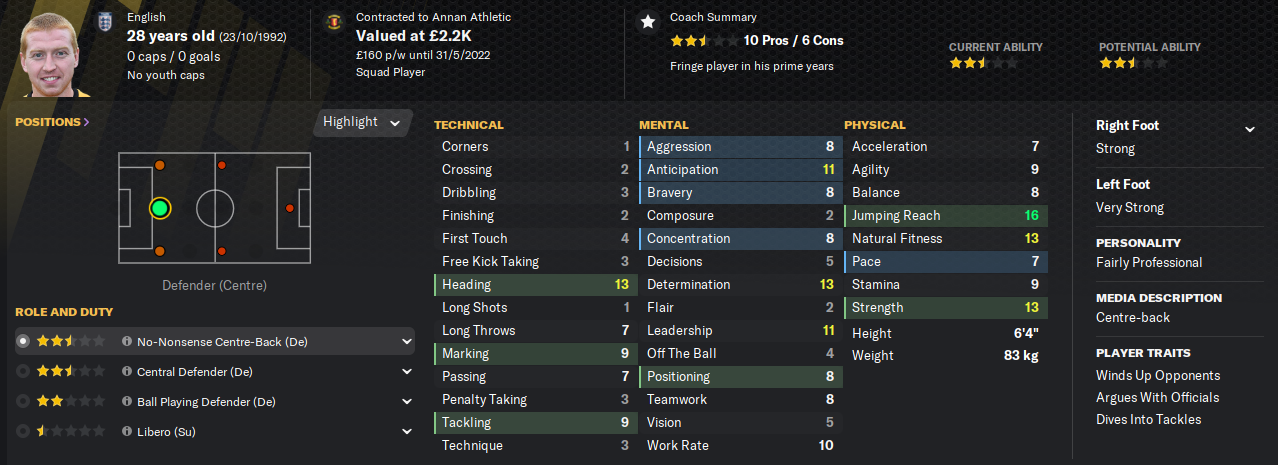Click the Contracted to Annan Athletic text
The image size is (1278, 465).
pos(433,17)
